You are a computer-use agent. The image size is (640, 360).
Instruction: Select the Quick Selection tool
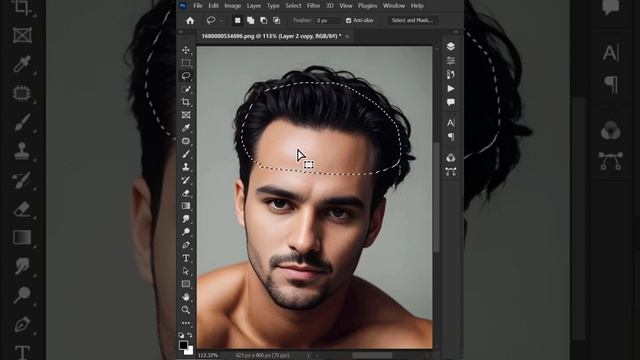[186, 89]
